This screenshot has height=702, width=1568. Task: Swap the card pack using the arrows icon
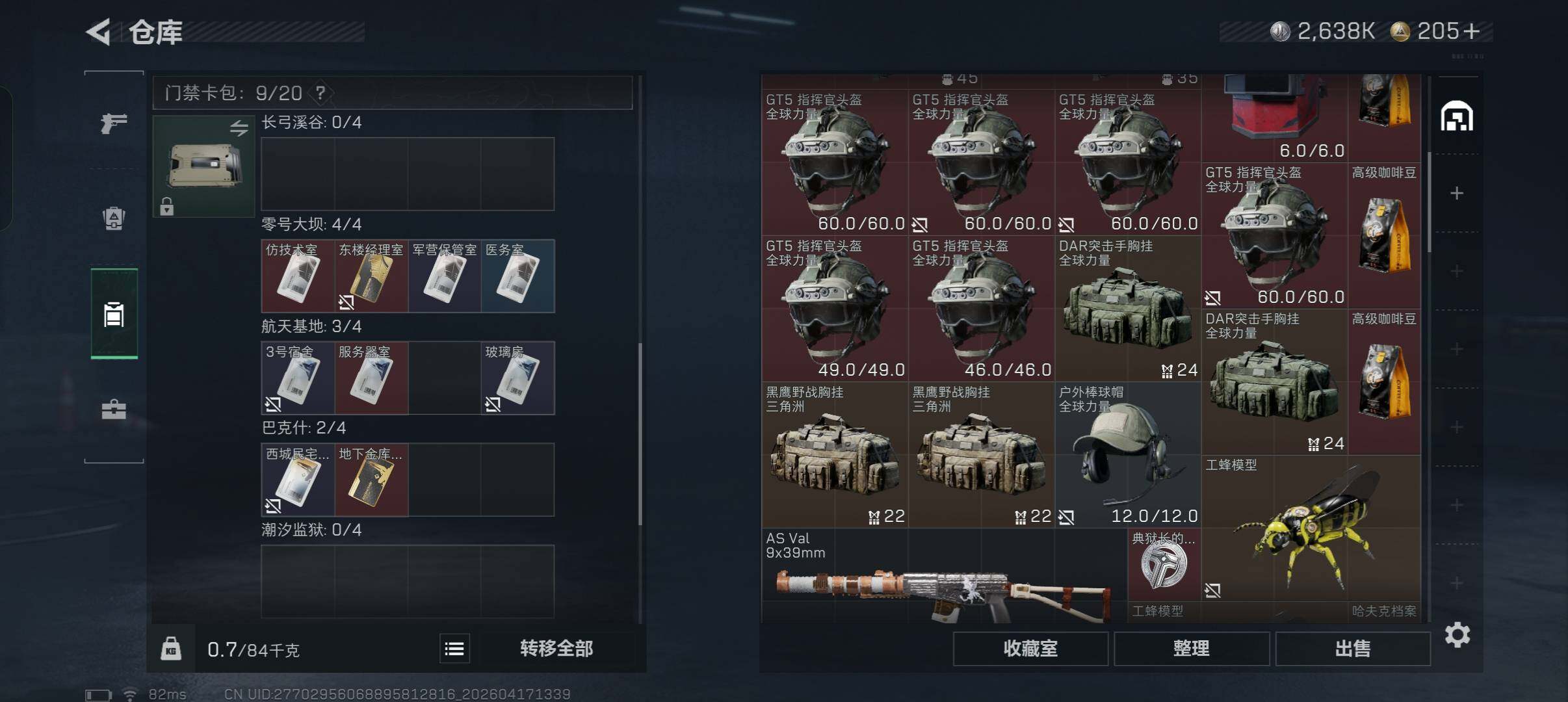pyautogui.click(x=239, y=128)
